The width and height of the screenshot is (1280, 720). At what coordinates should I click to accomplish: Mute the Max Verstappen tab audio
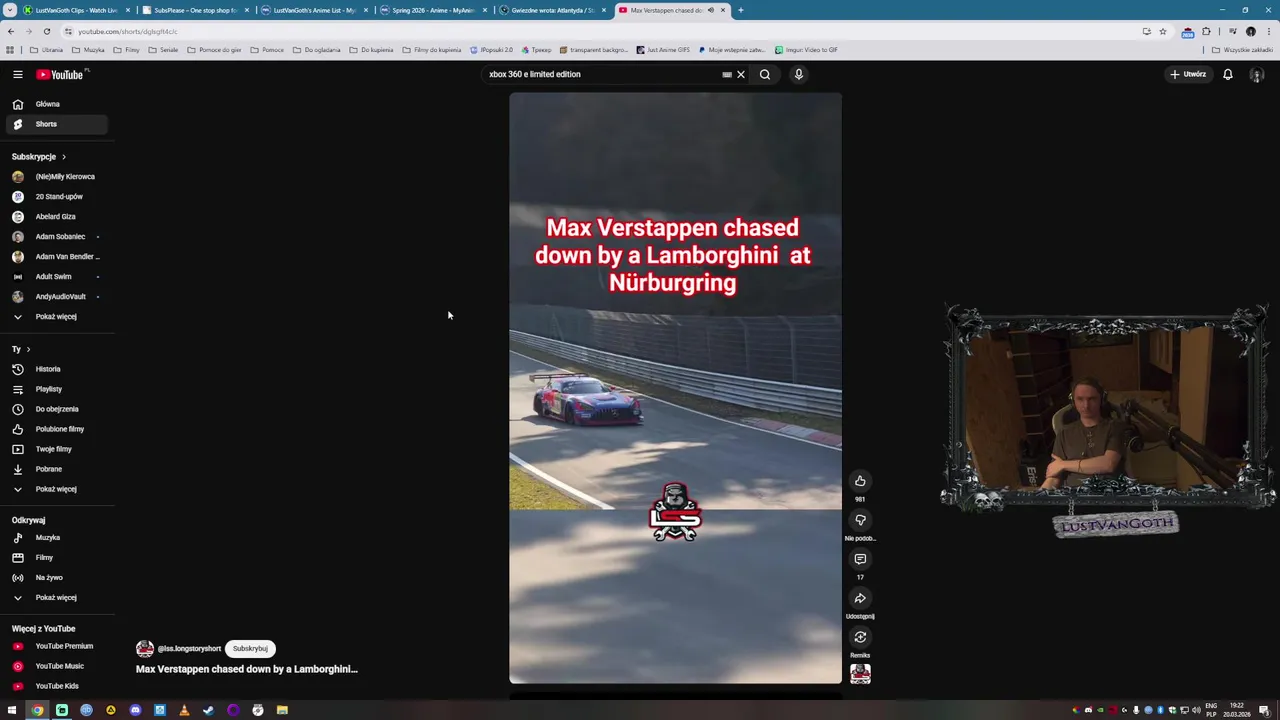coord(711,10)
